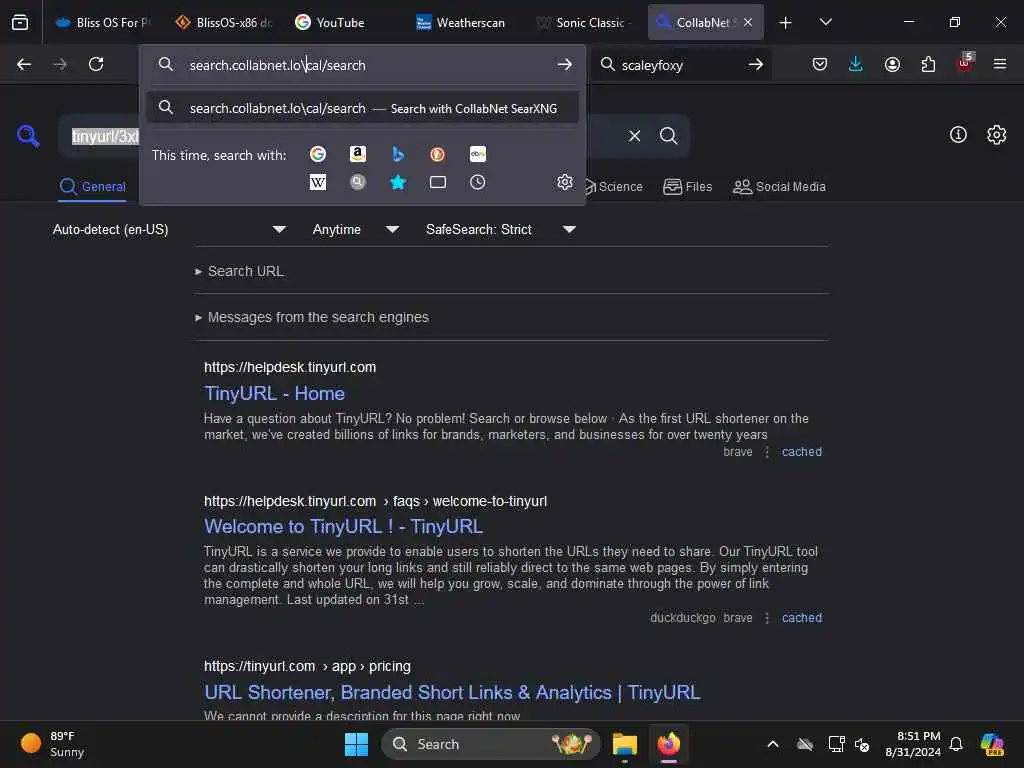Search this time with Amazon
The image size is (1024, 768).
point(357,154)
